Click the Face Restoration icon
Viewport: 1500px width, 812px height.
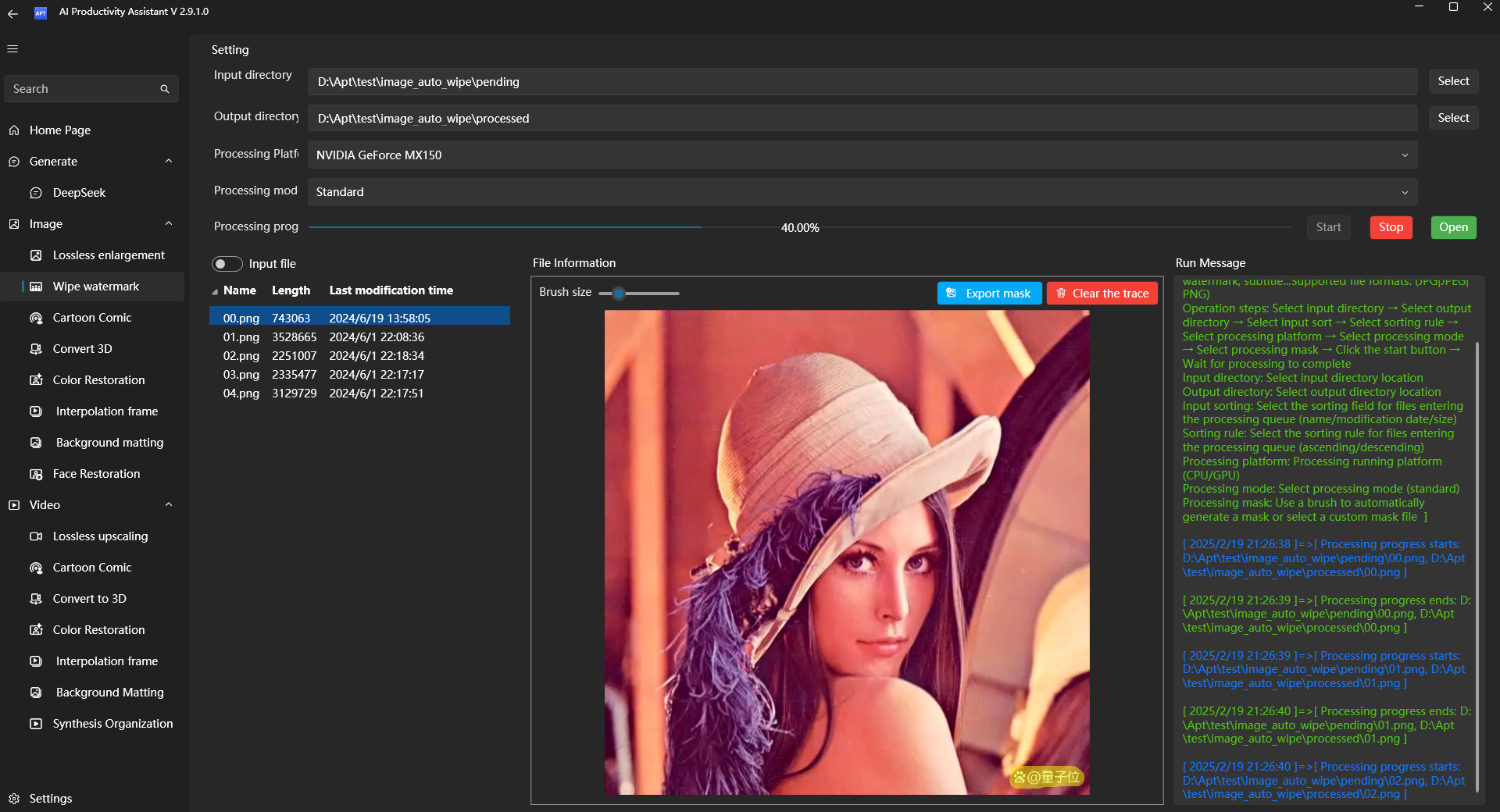pos(36,474)
